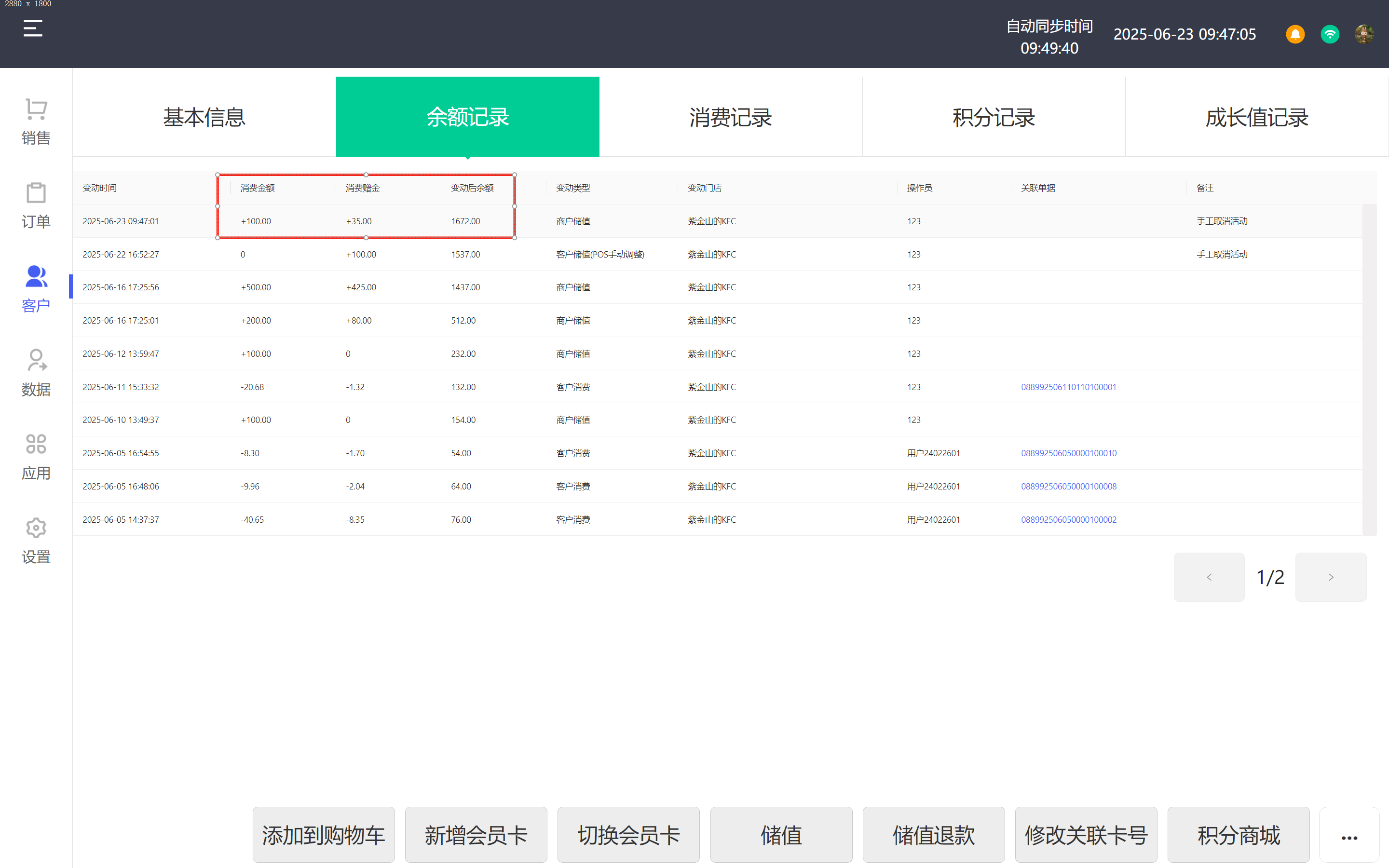This screenshot has height=868, width=1389.
Task: Open linked order 088992506050000100002
Action: click(x=1069, y=519)
